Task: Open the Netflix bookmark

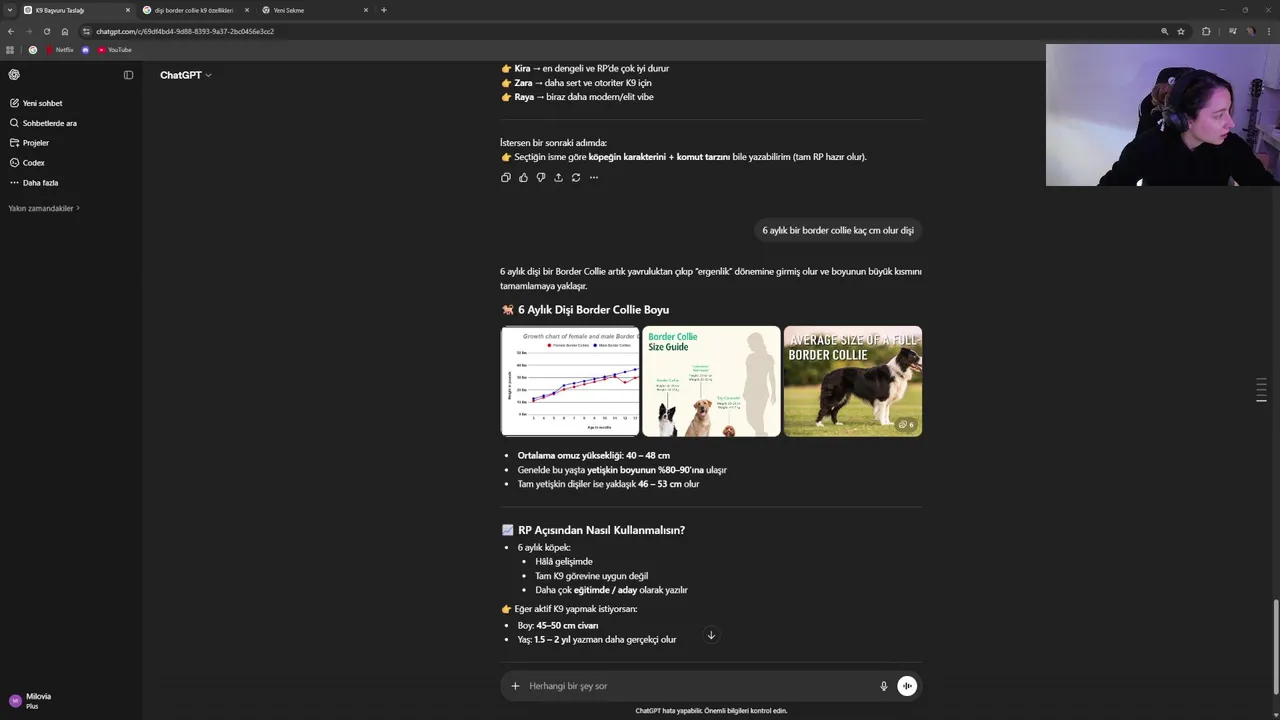Action: point(60,50)
